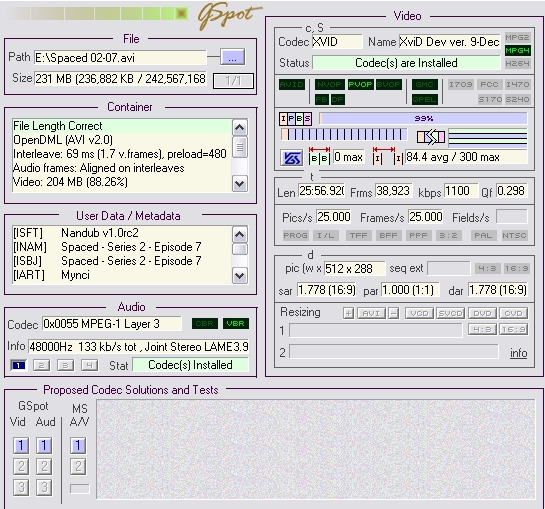Click the PAL standard indicator
545x509 pixels.
[x=483, y=235]
